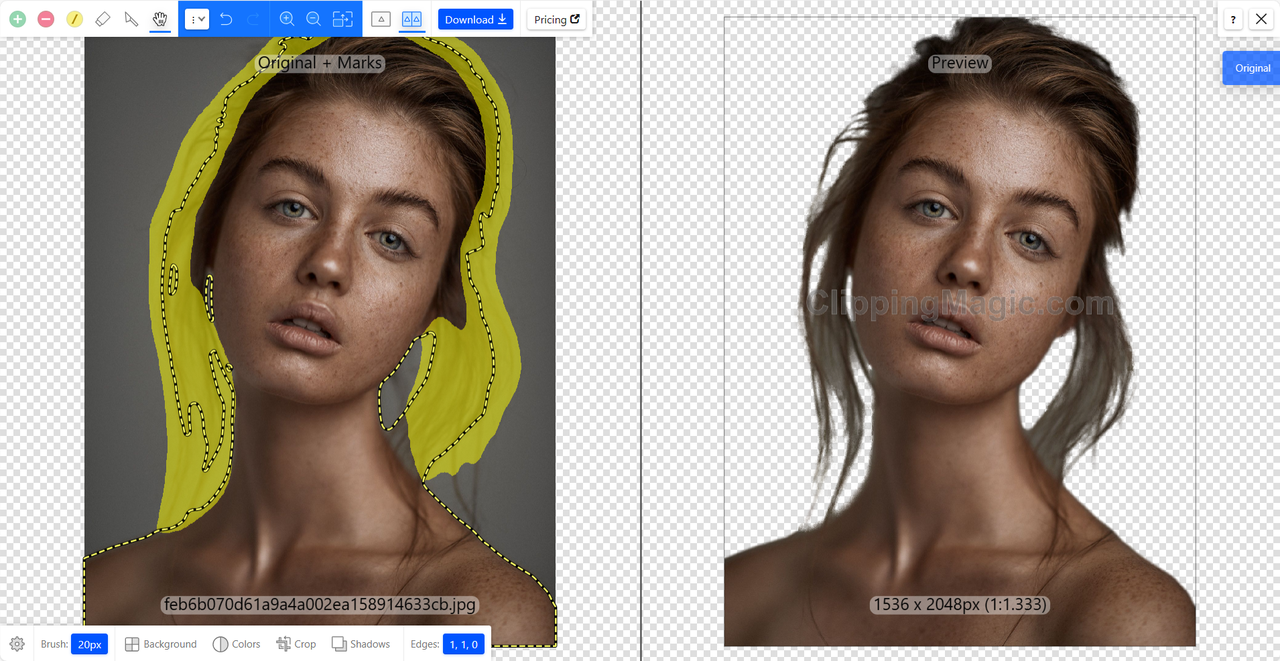Viewport: 1280px width, 661px height.
Task: Zoom out of the image
Action: coord(314,19)
